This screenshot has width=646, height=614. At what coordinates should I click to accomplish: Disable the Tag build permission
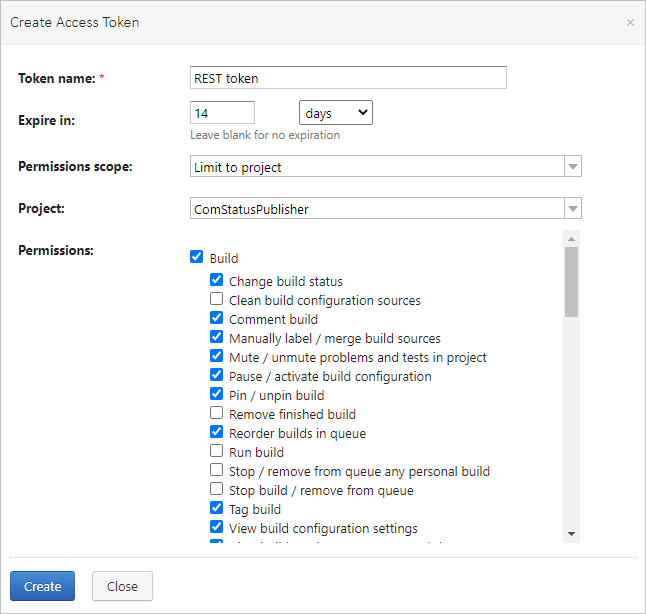point(216,509)
